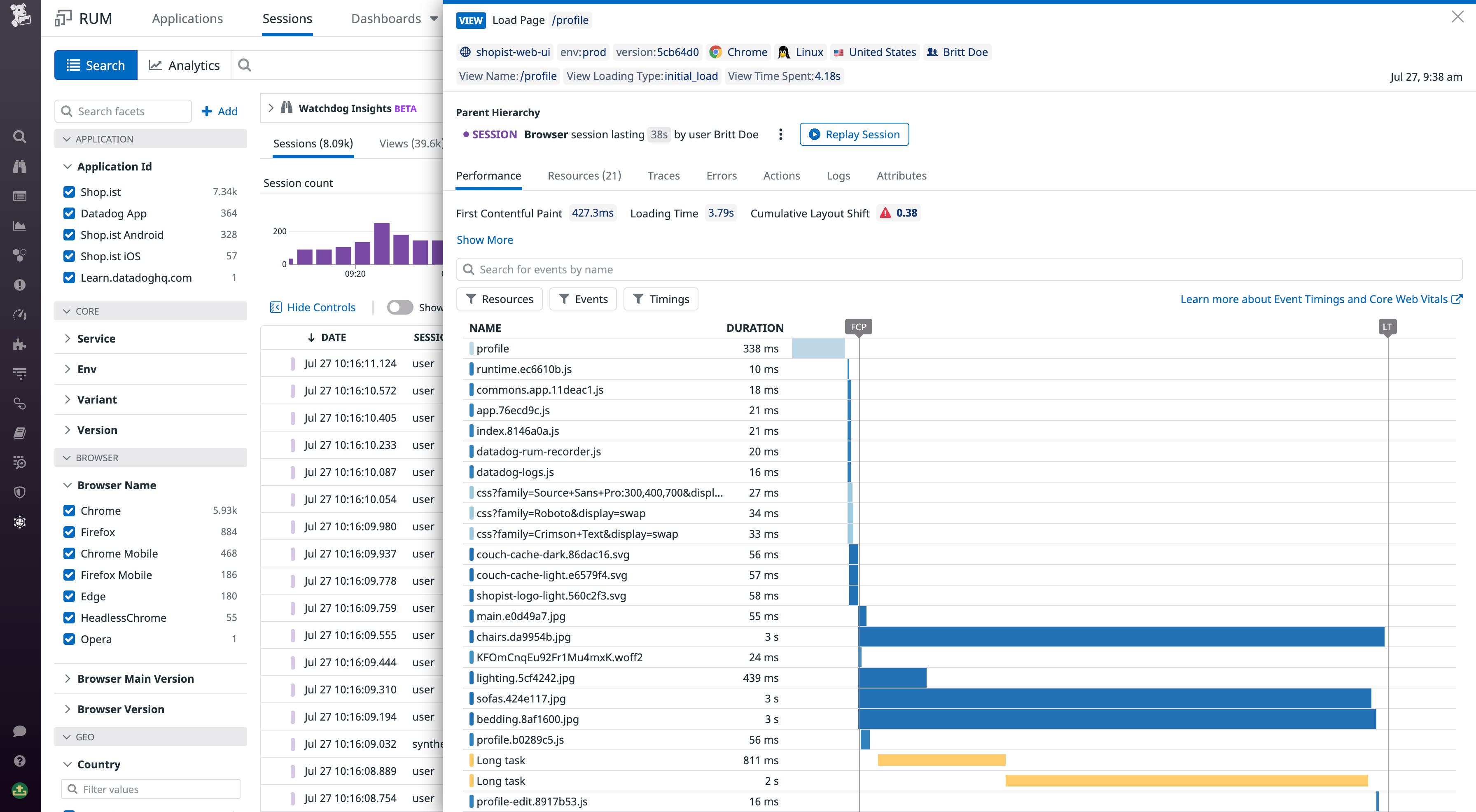Uncheck the Firefox browser checkbox
This screenshot has height=812, width=1476.
(69, 532)
